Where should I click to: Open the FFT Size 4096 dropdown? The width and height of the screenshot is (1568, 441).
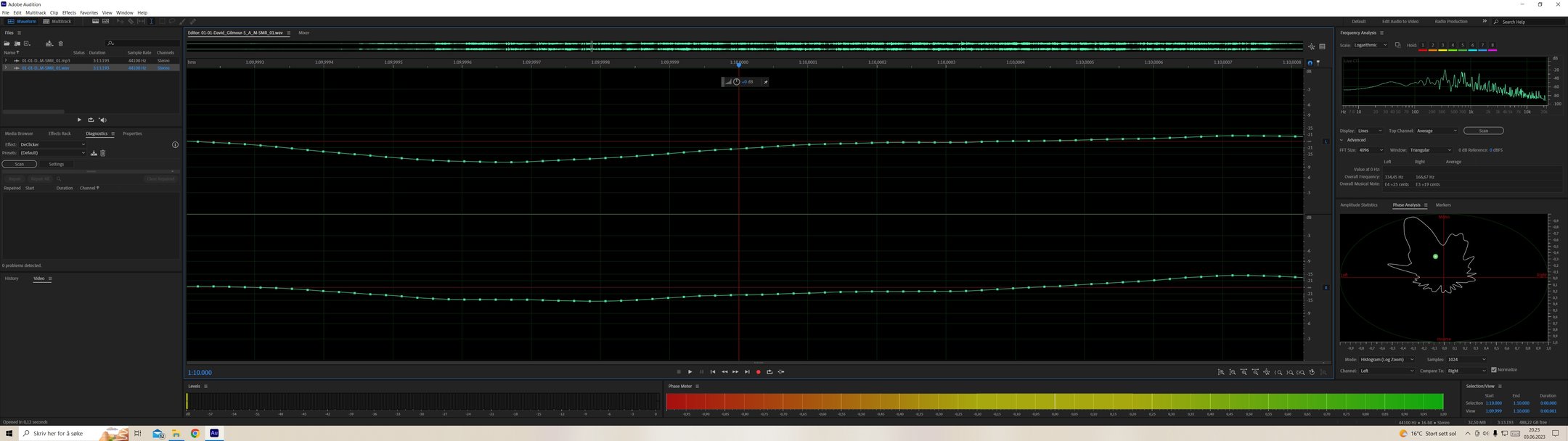pos(1371,150)
